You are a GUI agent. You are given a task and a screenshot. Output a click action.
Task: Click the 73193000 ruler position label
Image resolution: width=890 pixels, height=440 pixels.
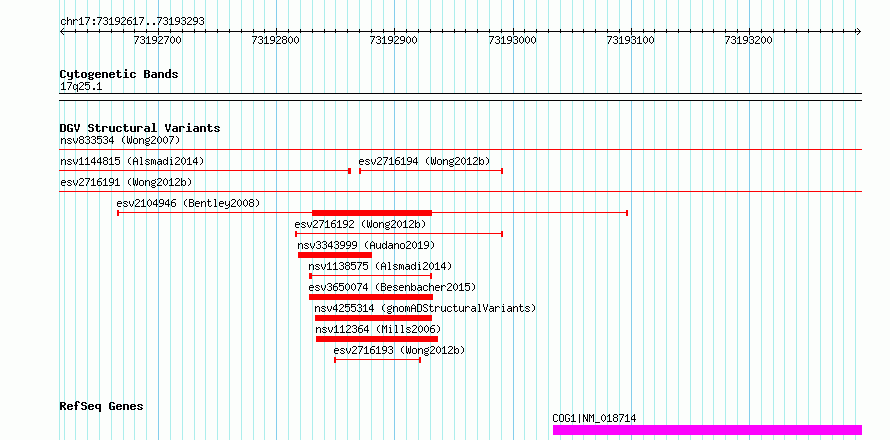click(513, 41)
